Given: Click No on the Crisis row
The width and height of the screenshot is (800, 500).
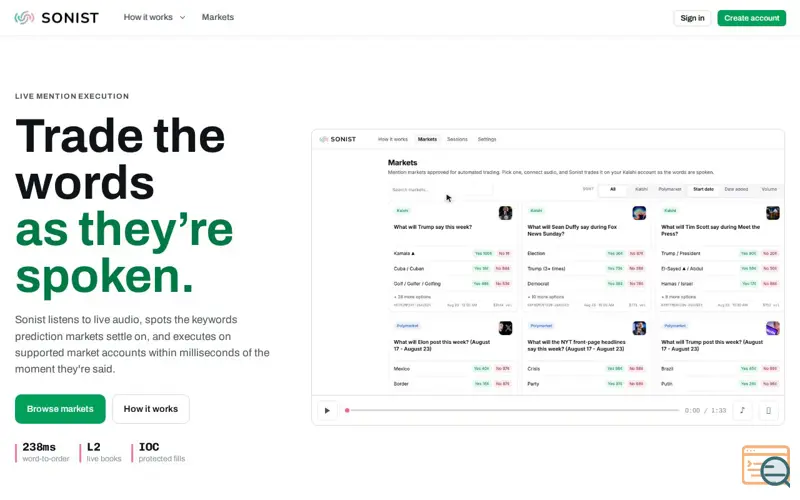Looking at the screenshot, I should point(636,368).
